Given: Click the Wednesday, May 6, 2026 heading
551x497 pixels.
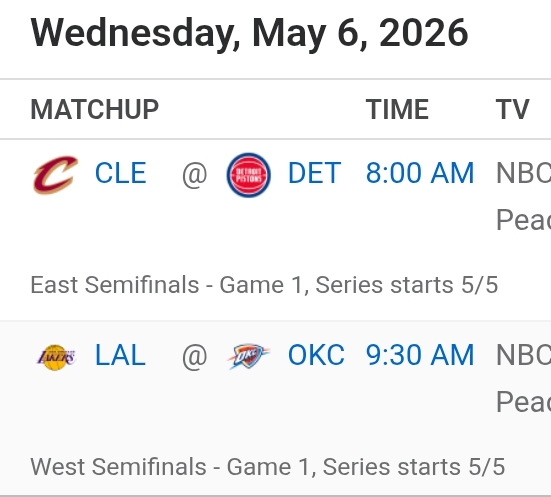Looking at the screenshot, I should (x=249, y=33).
